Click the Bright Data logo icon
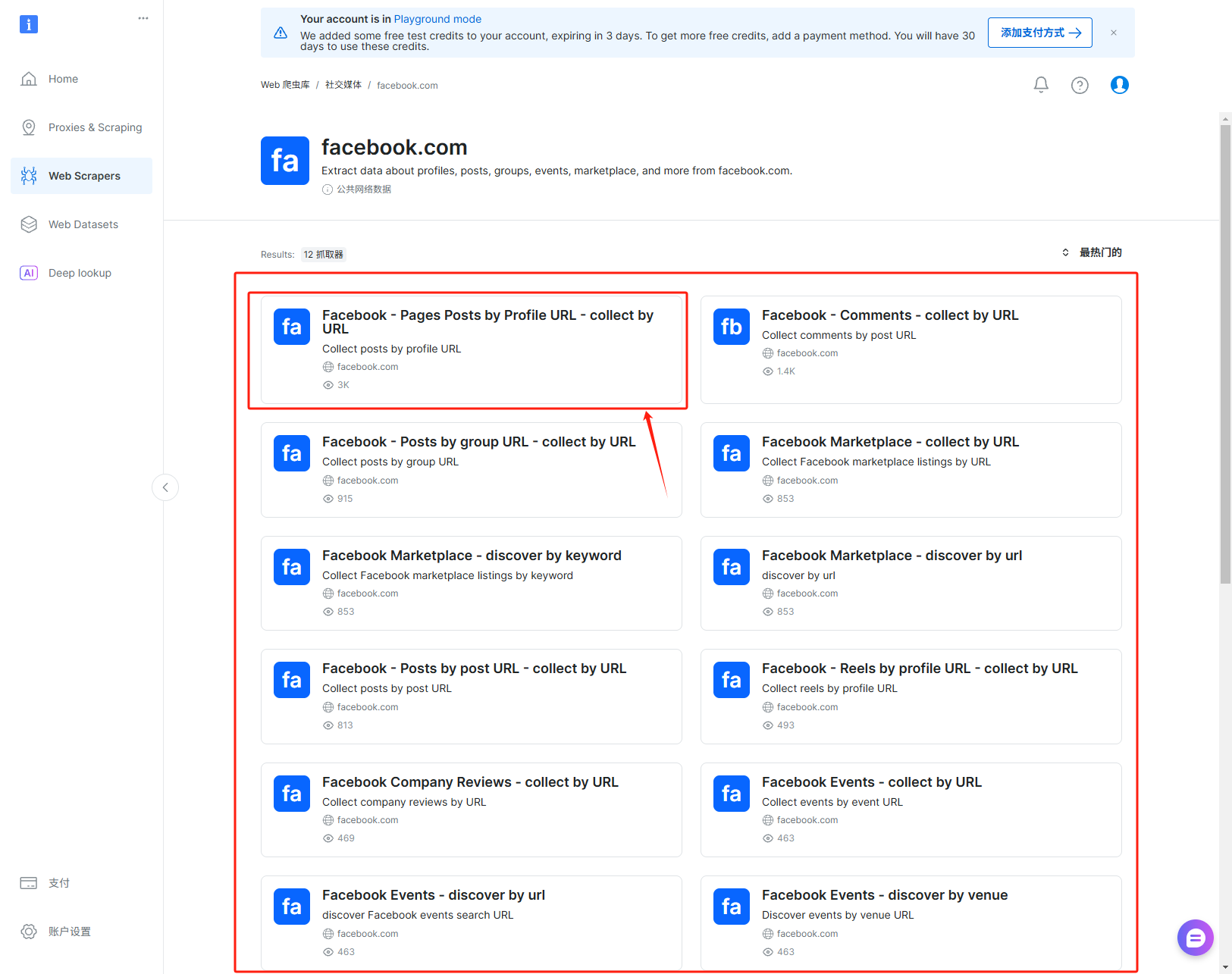Image resolution: width=1232 pixels, height=974 pixels. (x=29, y=24)
